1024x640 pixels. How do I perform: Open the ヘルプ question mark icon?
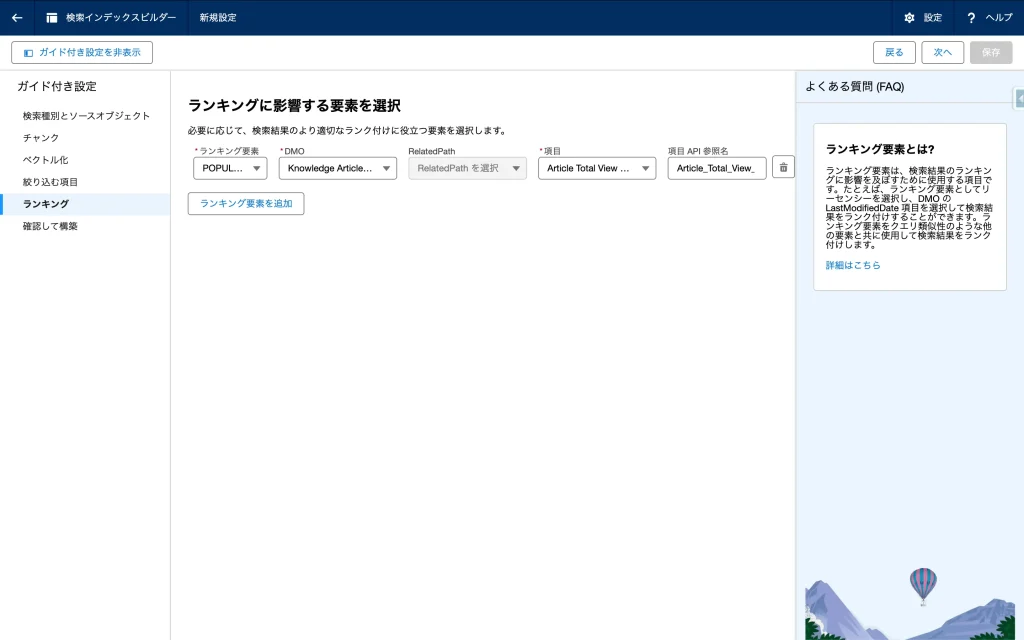(x=971, y=18)
